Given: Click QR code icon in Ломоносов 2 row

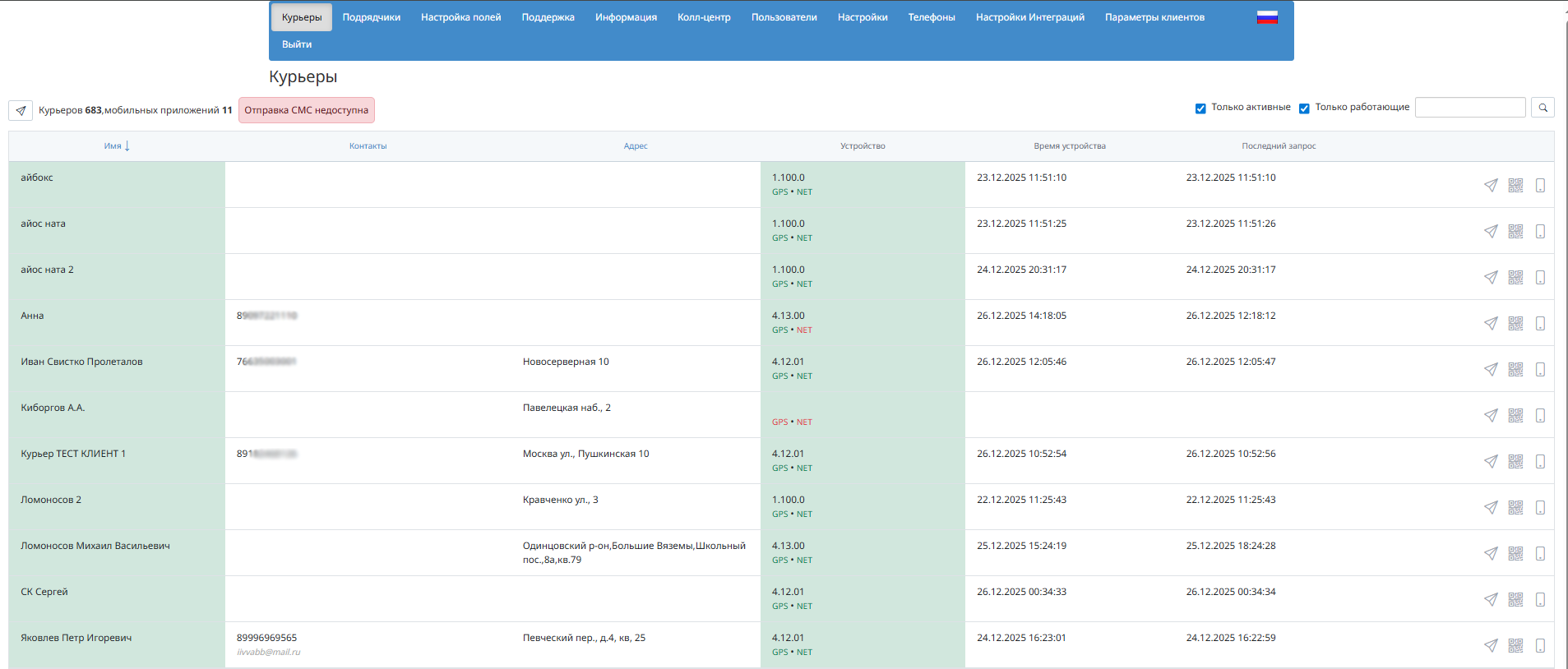Looking at the screenshot, I should [1515, 508].
